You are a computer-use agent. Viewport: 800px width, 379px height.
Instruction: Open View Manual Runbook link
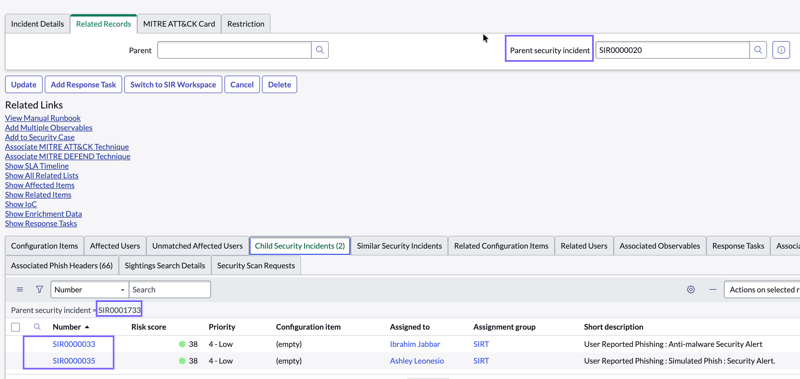(43, 118)
